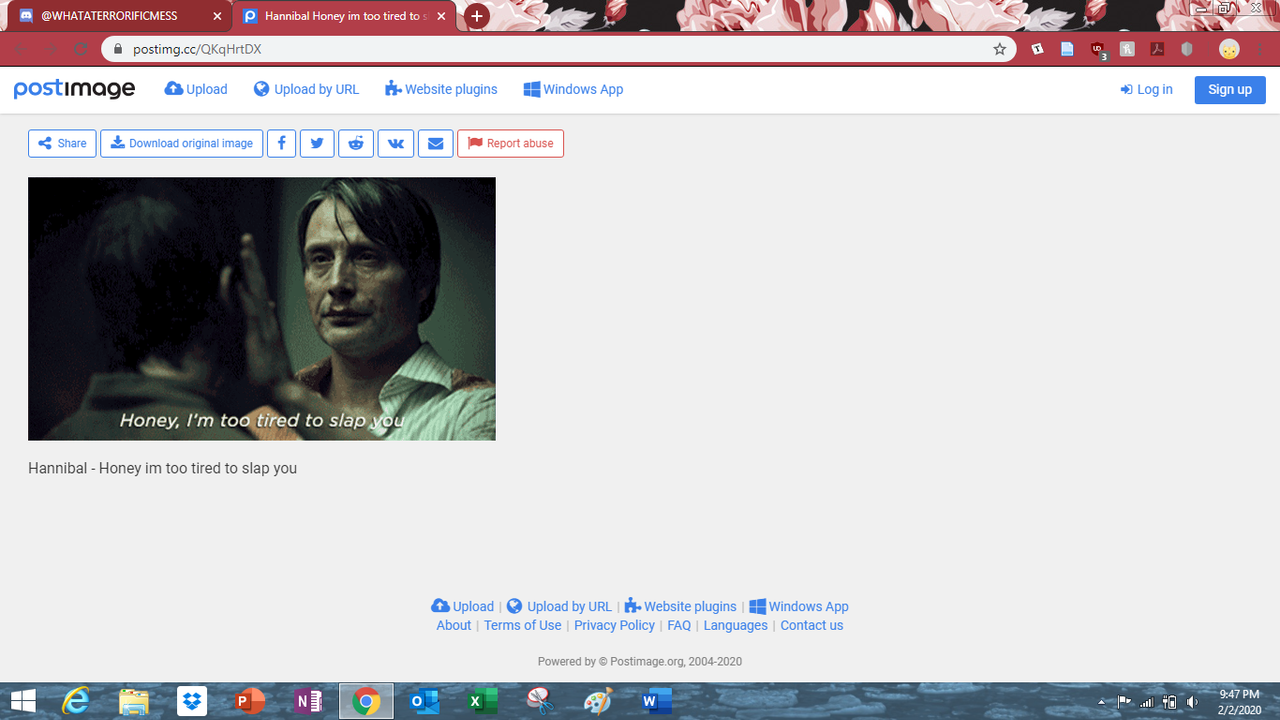Share image via email envelope icon

pyautogui.click(x=435, y=143)
